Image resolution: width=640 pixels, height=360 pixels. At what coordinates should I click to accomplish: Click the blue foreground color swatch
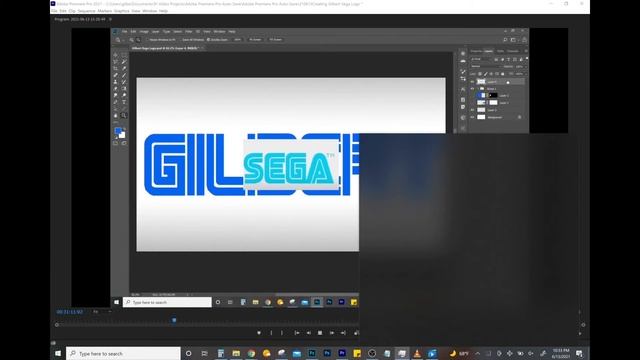coord(118,131)
